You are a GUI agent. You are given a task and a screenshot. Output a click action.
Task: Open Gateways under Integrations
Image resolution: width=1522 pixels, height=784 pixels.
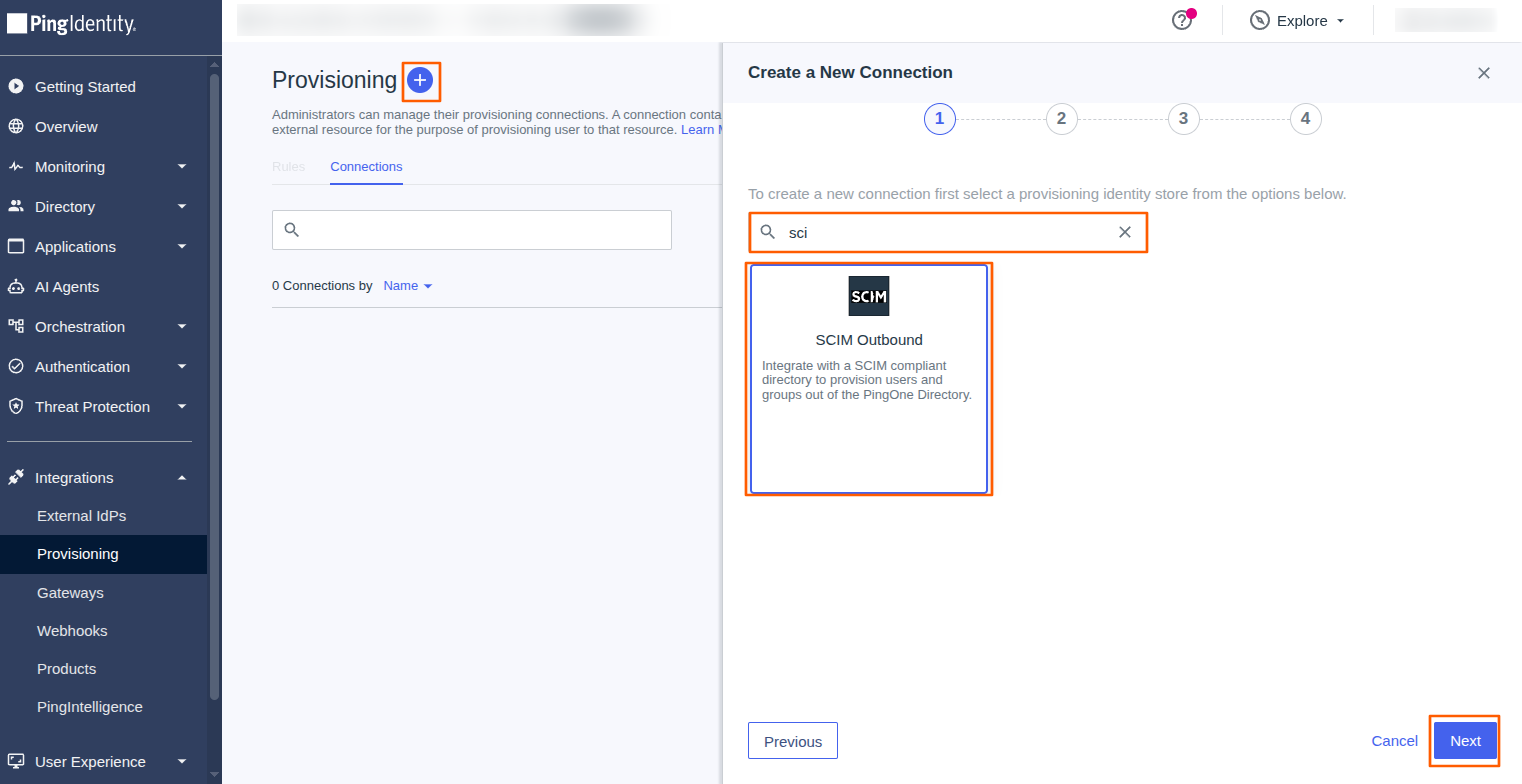click(70, 593)
